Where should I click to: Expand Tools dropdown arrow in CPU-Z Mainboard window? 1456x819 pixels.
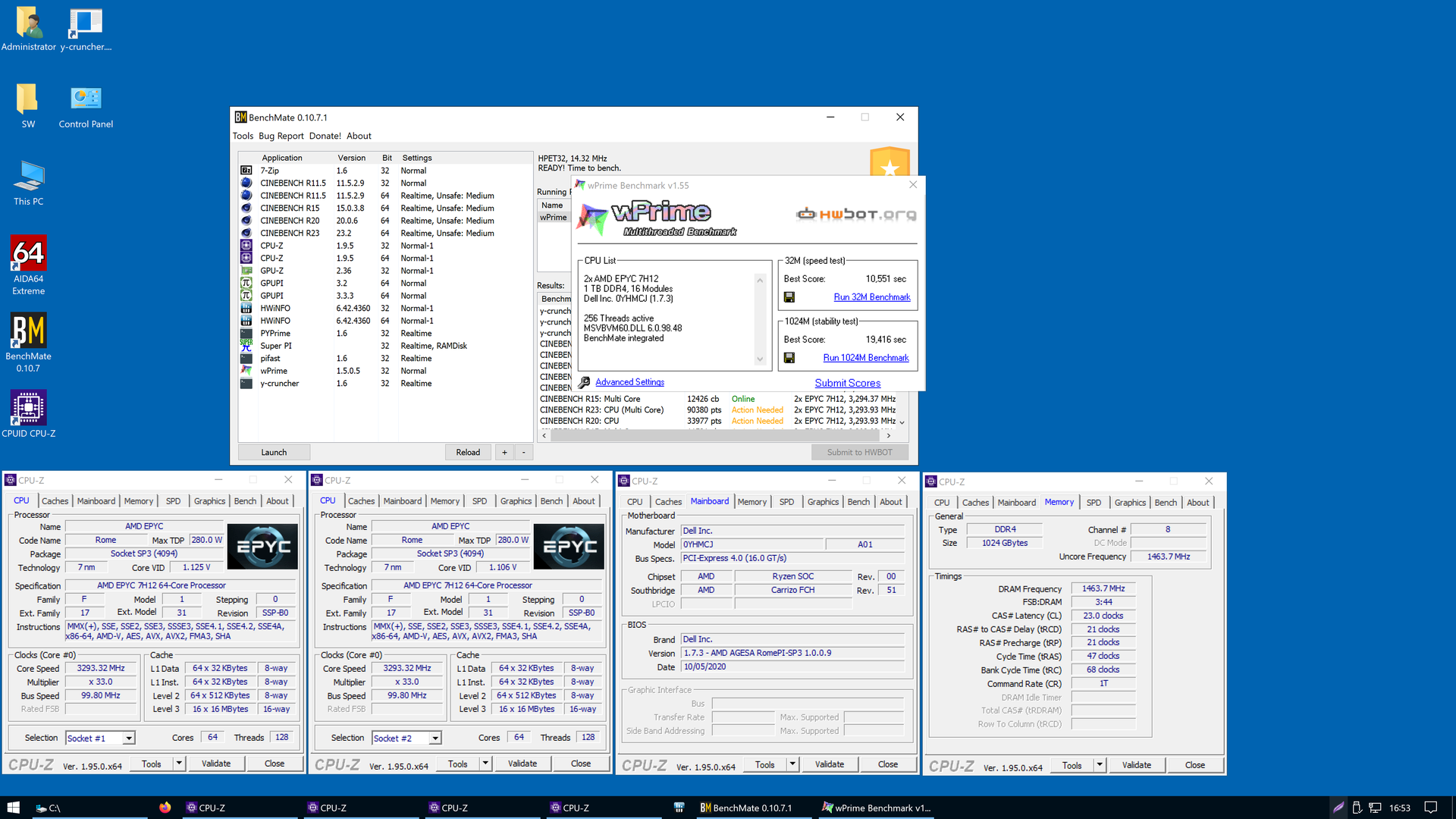[x=792, y=764]
